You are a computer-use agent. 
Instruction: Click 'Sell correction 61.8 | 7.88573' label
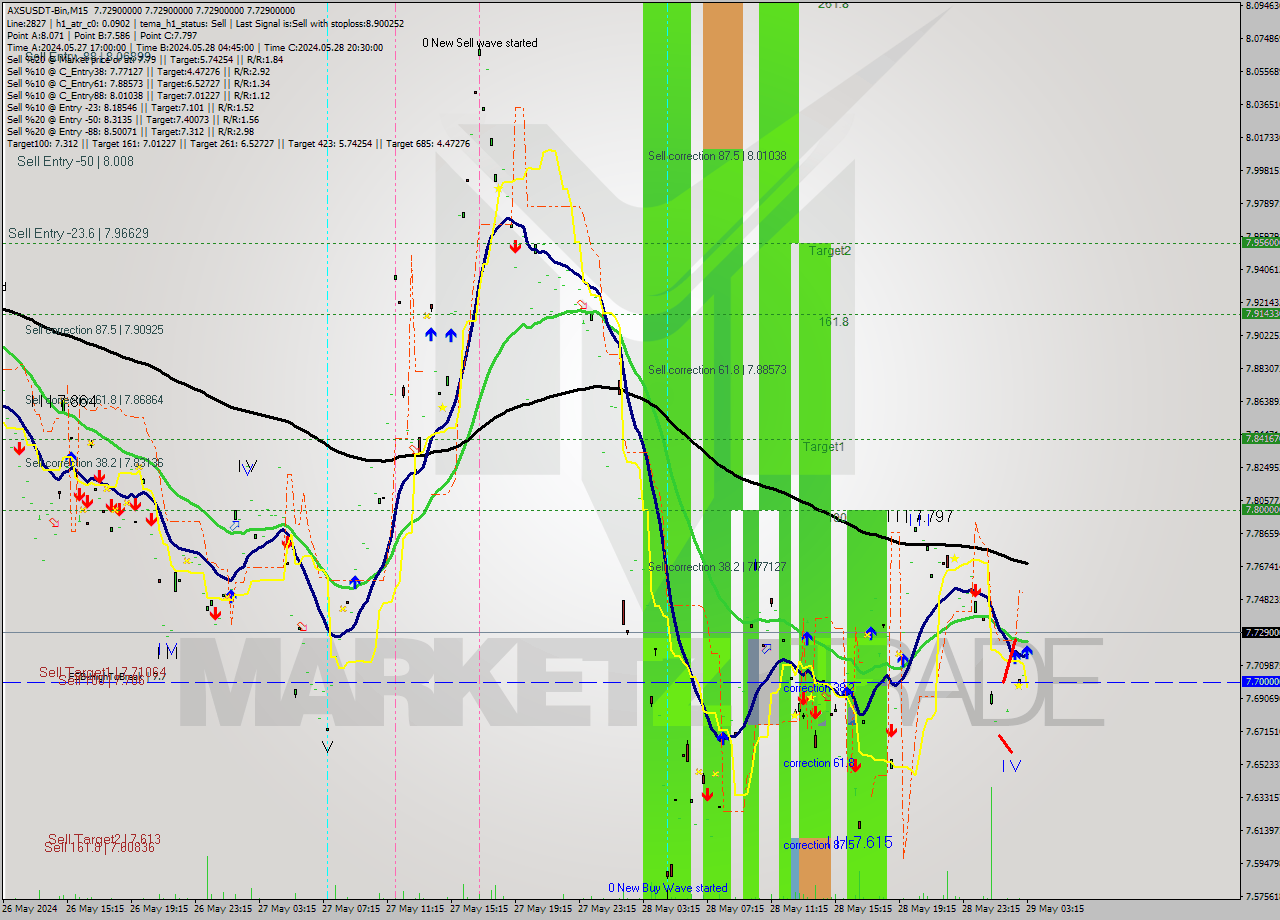click(x=717, y=369)
